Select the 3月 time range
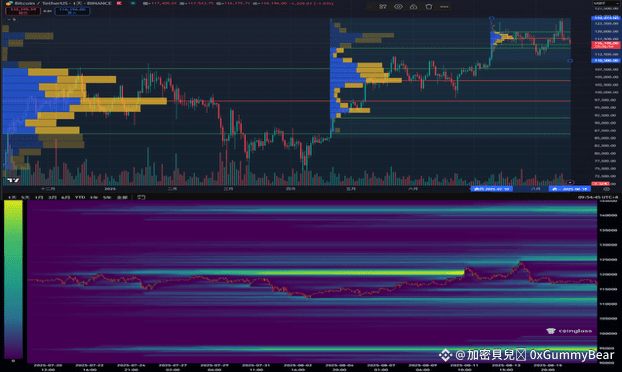 click(52, 197)
